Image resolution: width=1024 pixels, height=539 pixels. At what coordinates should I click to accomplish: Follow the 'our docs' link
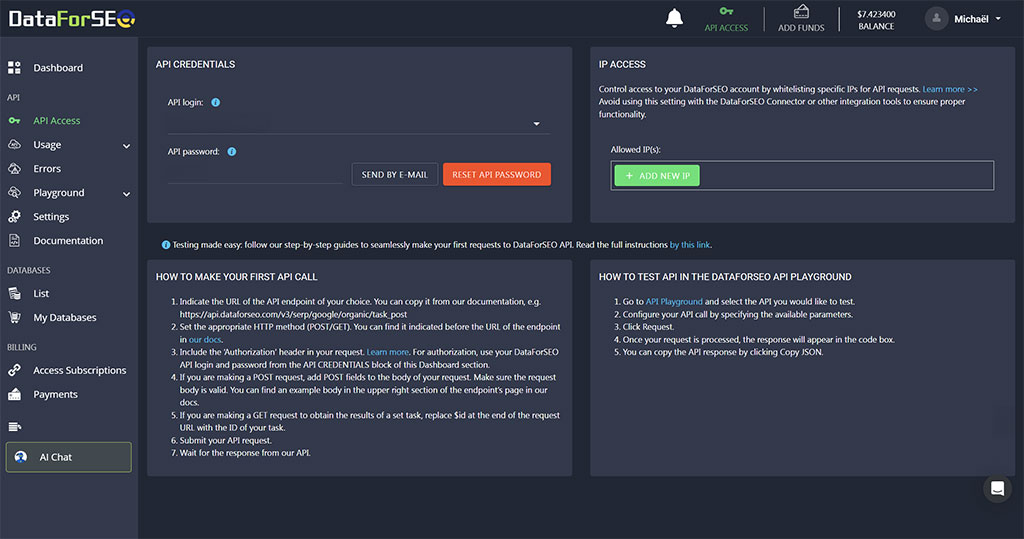click(x=205, y=339)
